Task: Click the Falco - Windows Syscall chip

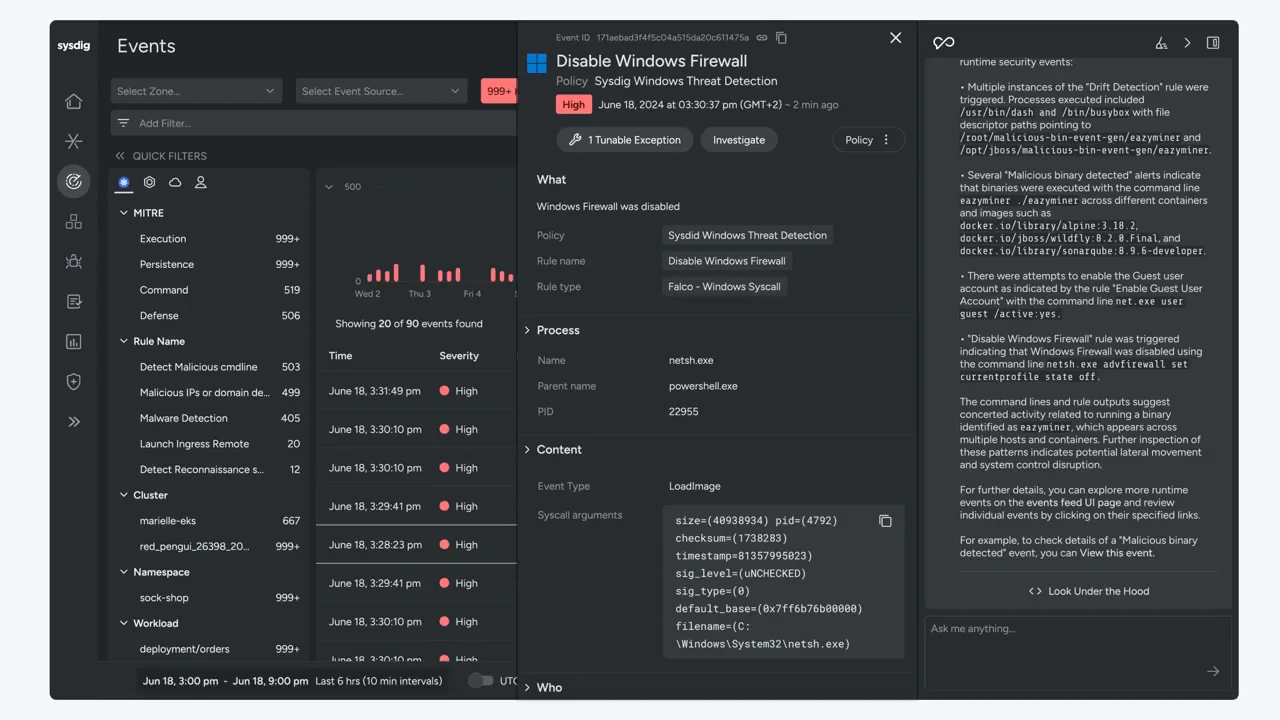Action: (726, 287)
